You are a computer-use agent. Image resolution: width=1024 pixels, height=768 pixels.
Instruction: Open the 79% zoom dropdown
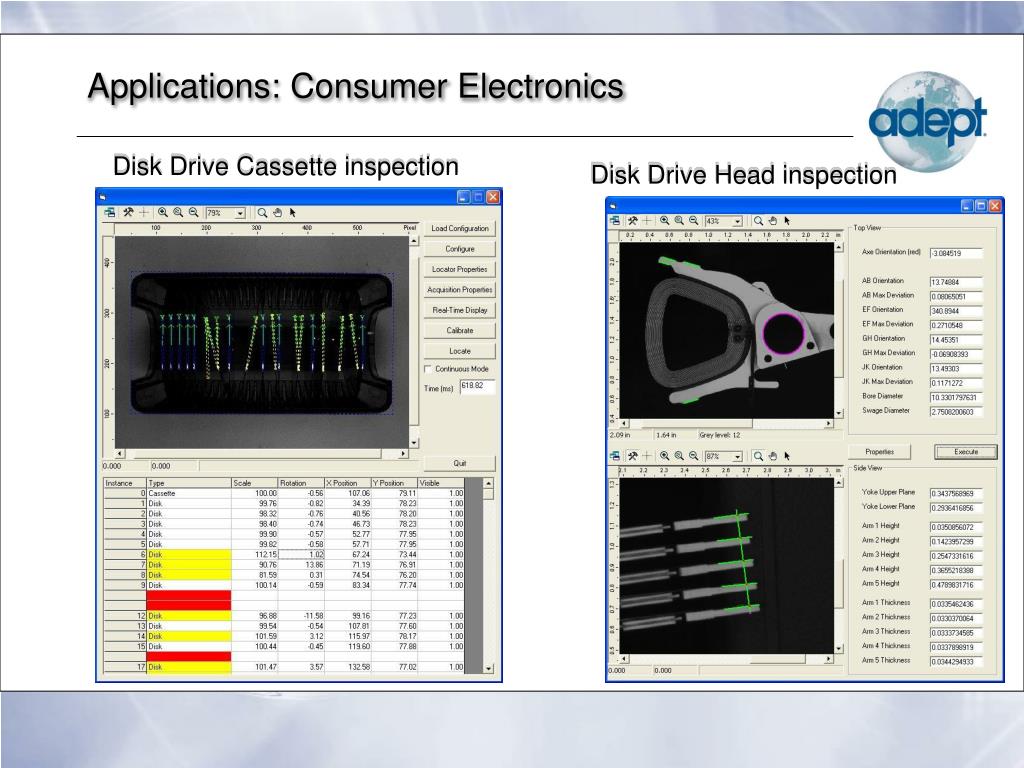pyautogui.click(x=240, y=213)
